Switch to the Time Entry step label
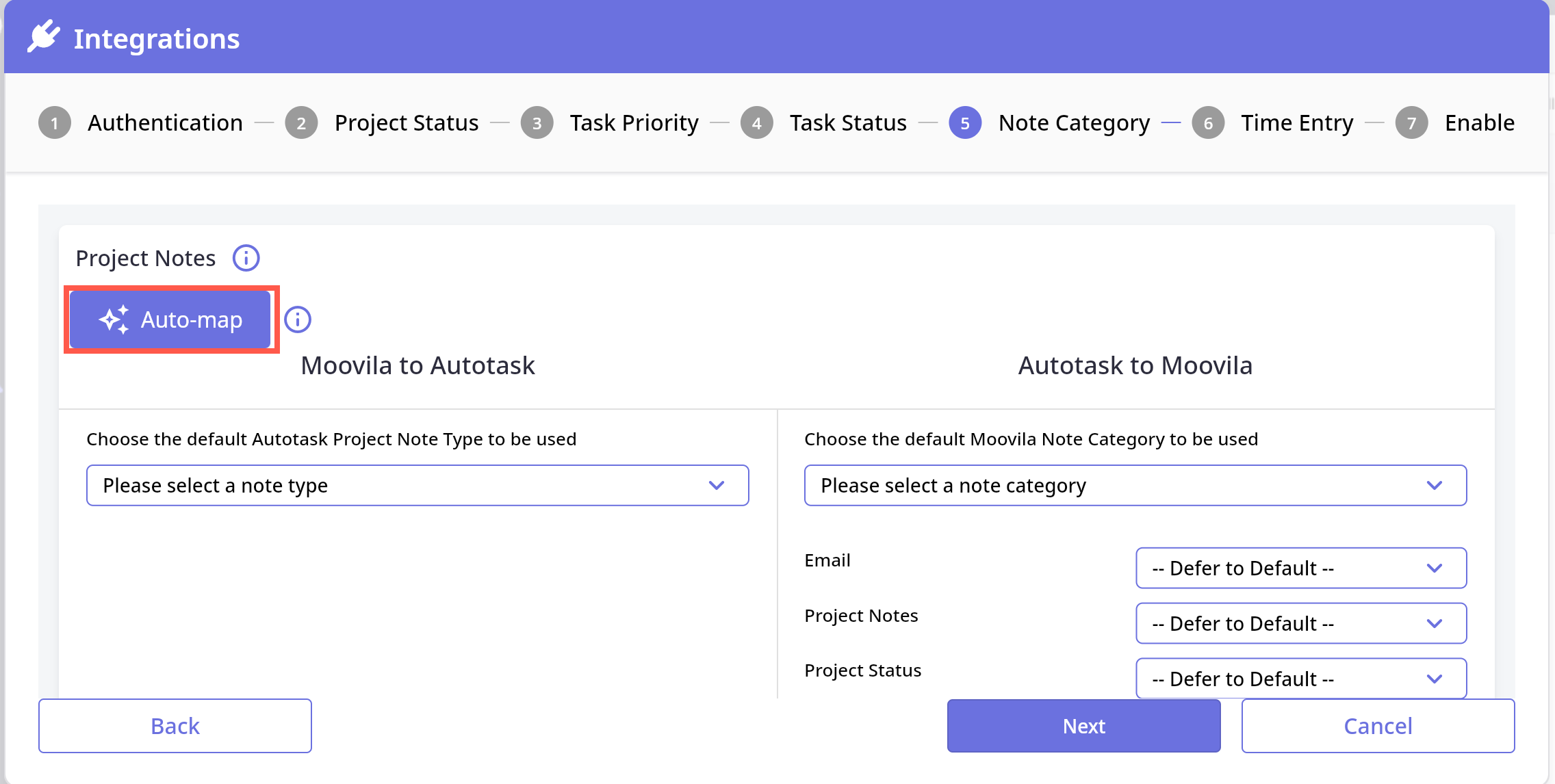Image resolution: width=1555 pixels, height=784 pixels. (1297, 123)
